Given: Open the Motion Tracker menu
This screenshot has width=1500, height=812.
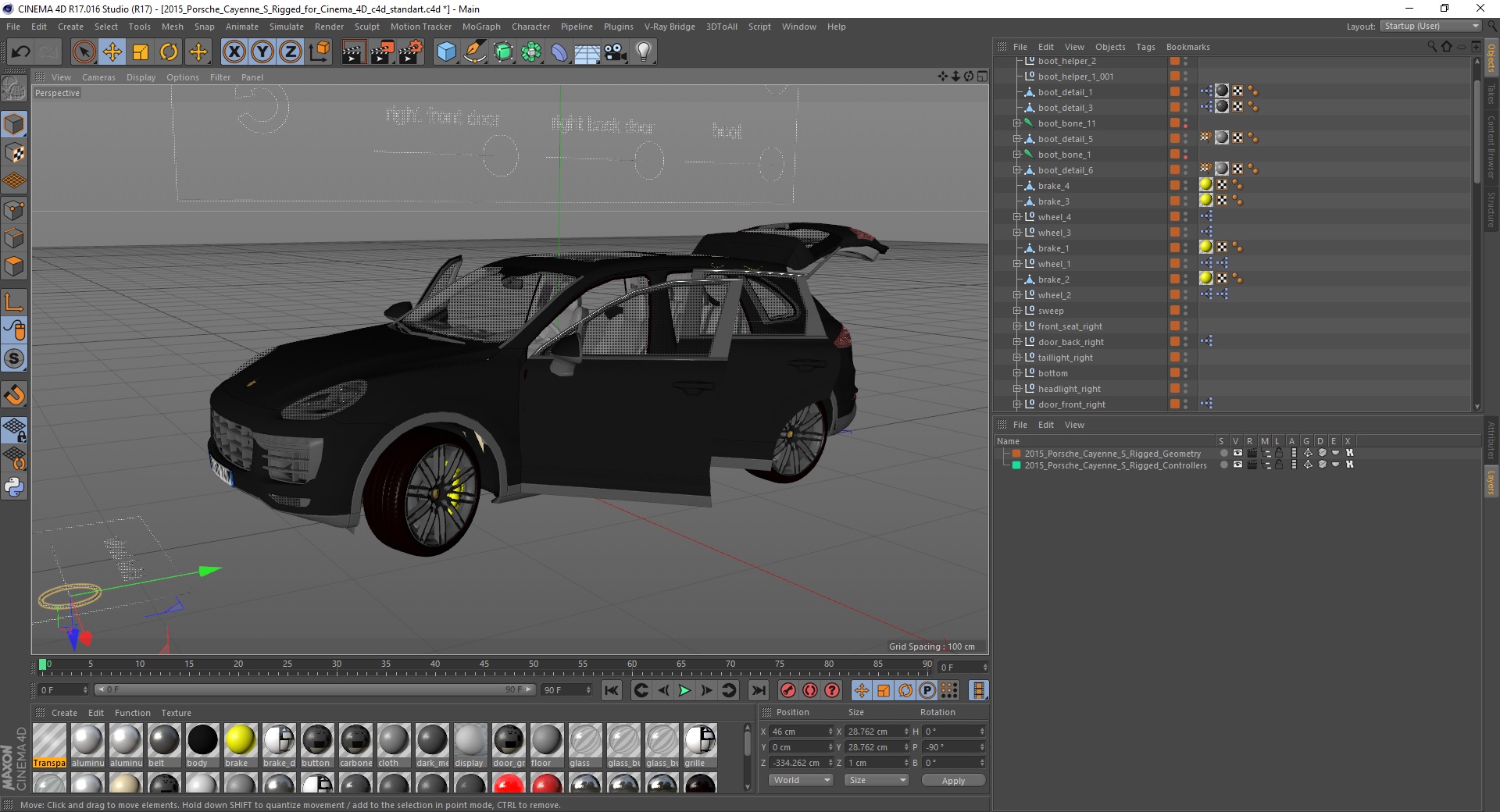Looking at the screenshot, I should pos(420,27).
